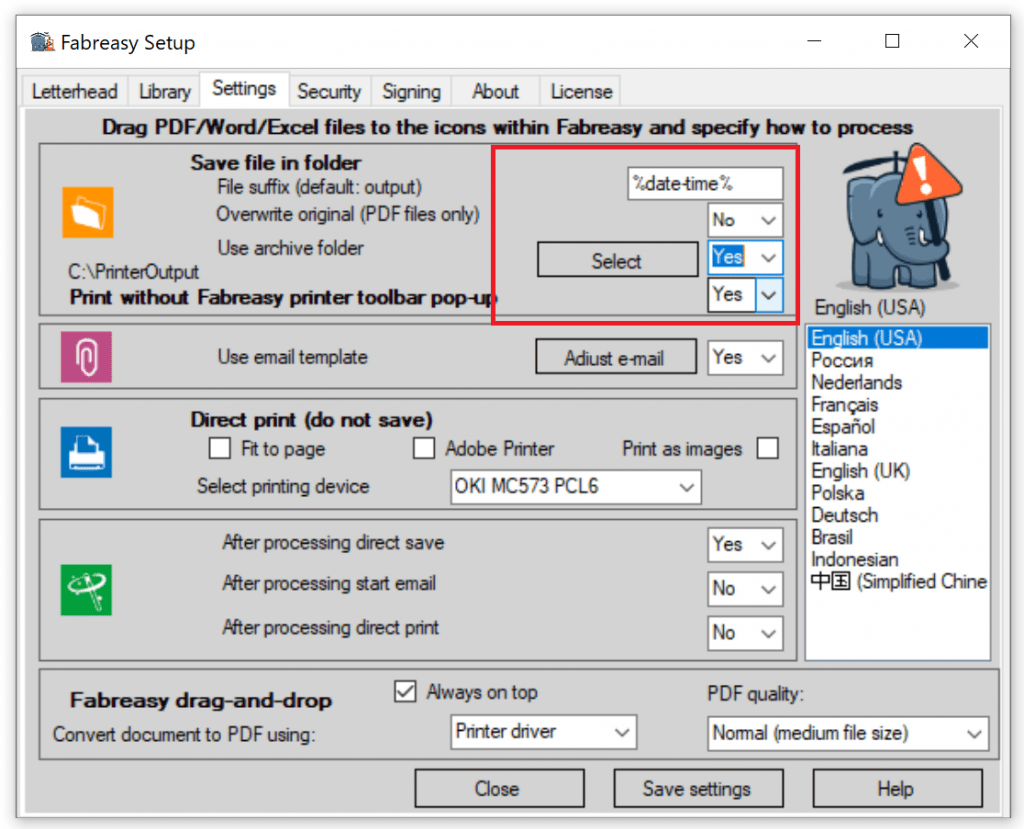Open the Overwrite original dropdown
This screenshot has width=1024, height=829.
pyautogui.click(x=745, y=219)
